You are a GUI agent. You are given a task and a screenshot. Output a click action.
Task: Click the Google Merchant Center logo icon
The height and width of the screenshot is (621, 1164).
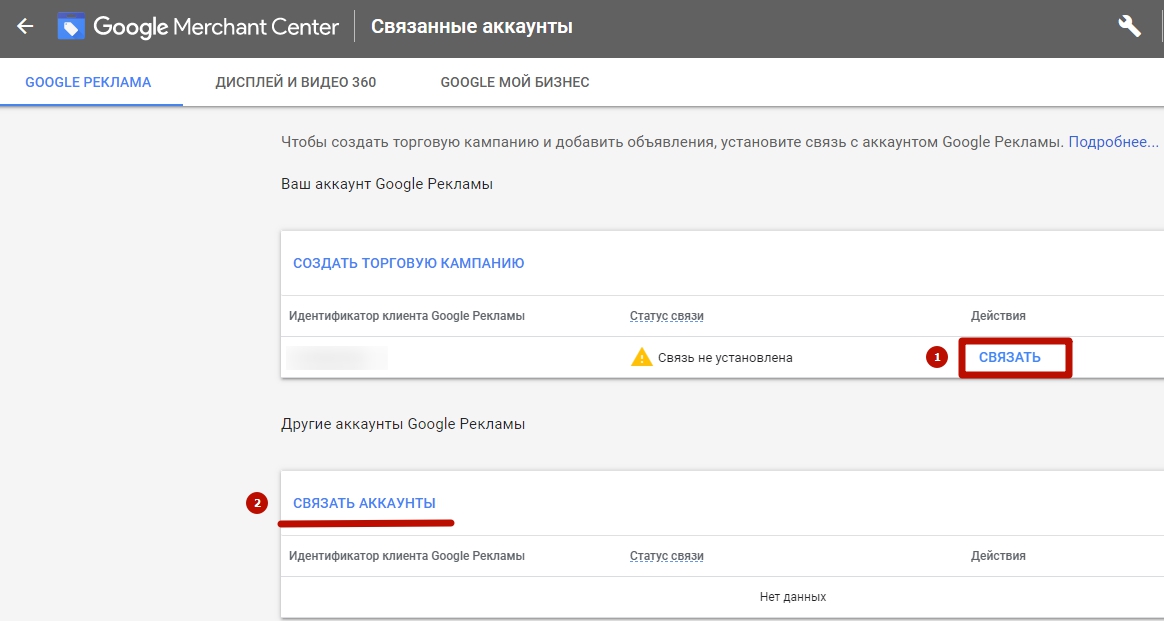coord(71,27)
